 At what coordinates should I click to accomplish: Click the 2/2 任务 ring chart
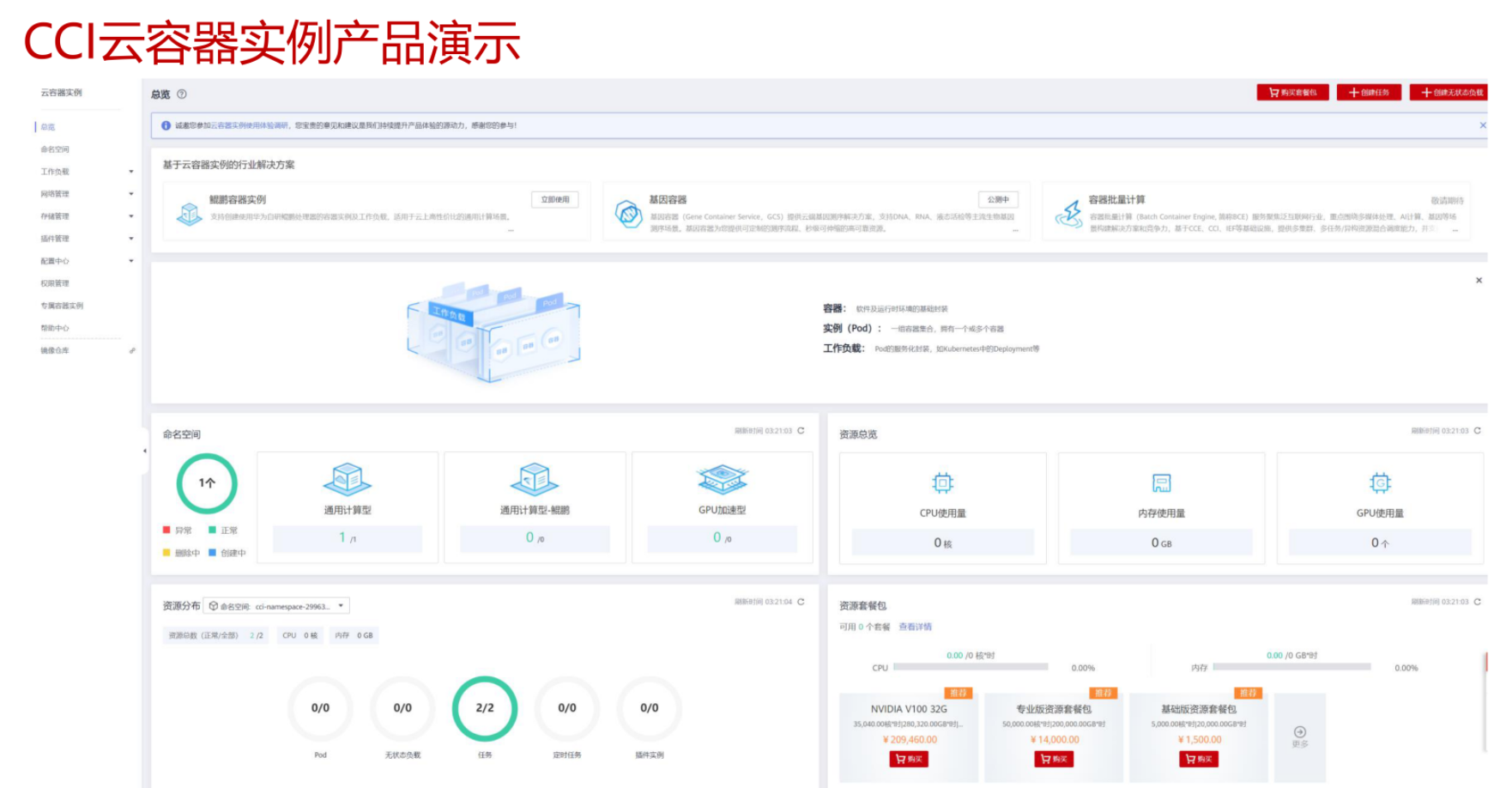click(485, 708)
